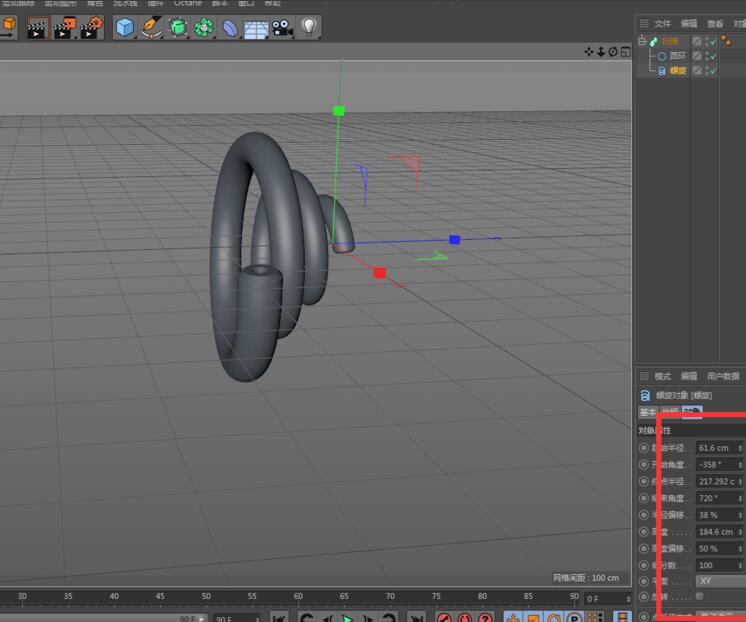
Task: Toggle the green checkmark for the sweep object
Action: [713, 41]
